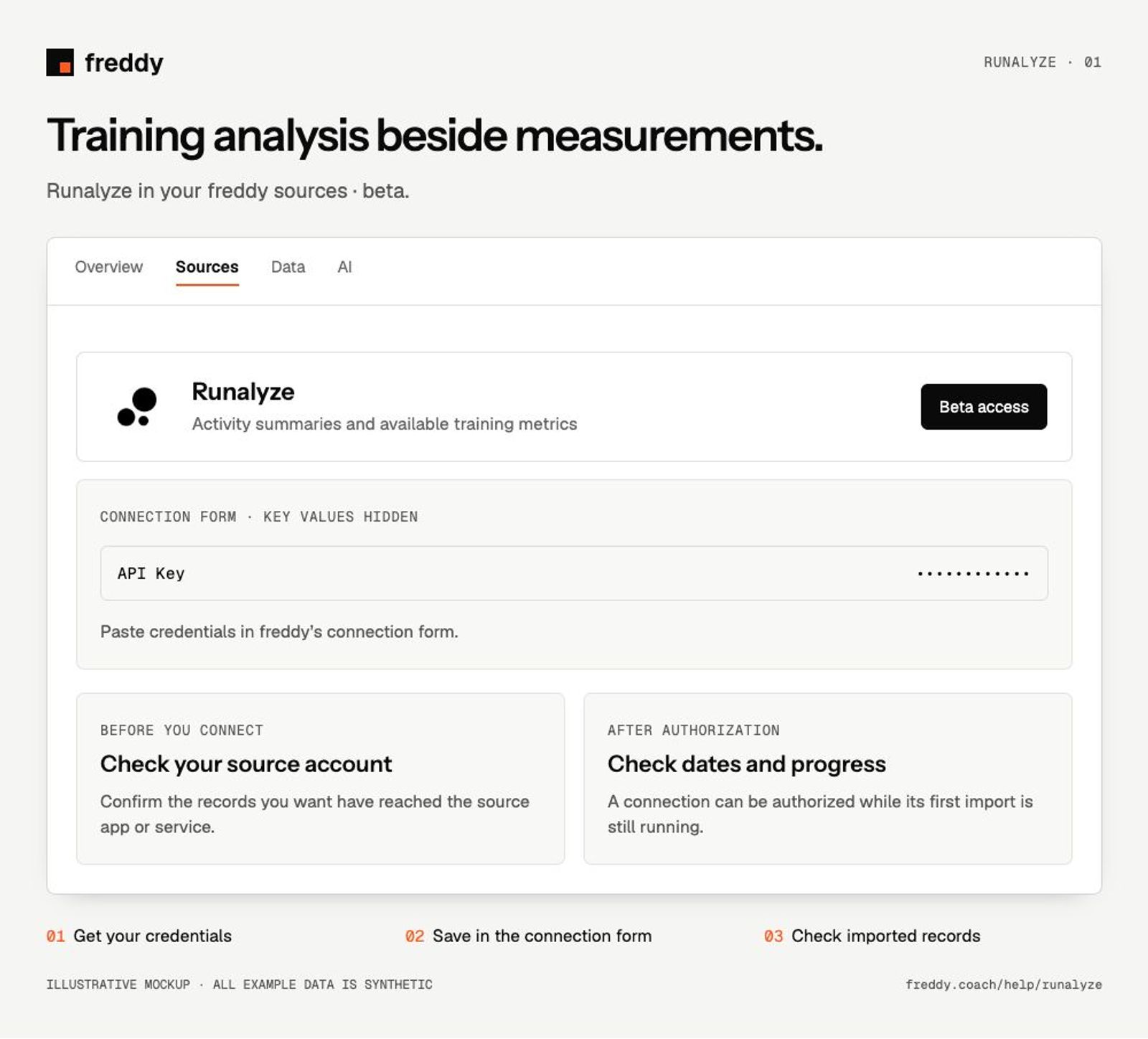Click the Runalyze source title

coord(243,392)
